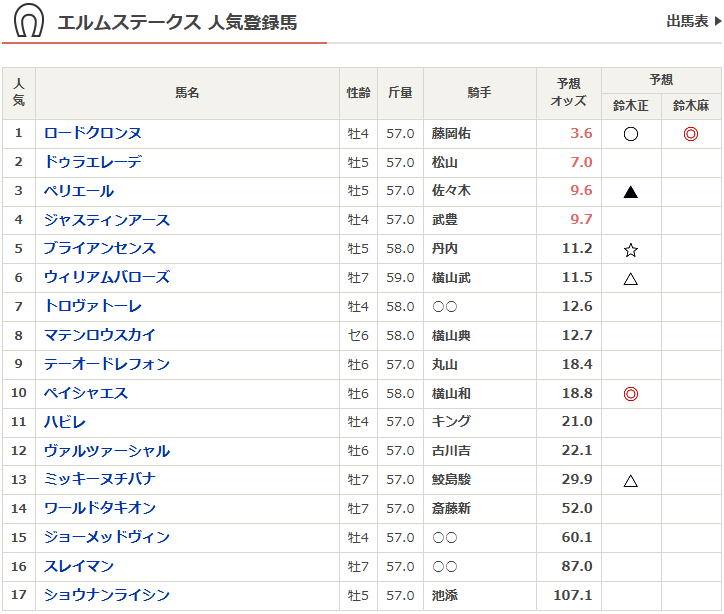724x614 pixels.
Task: Click jockey name 佐々木
Action: pos(451,191)
